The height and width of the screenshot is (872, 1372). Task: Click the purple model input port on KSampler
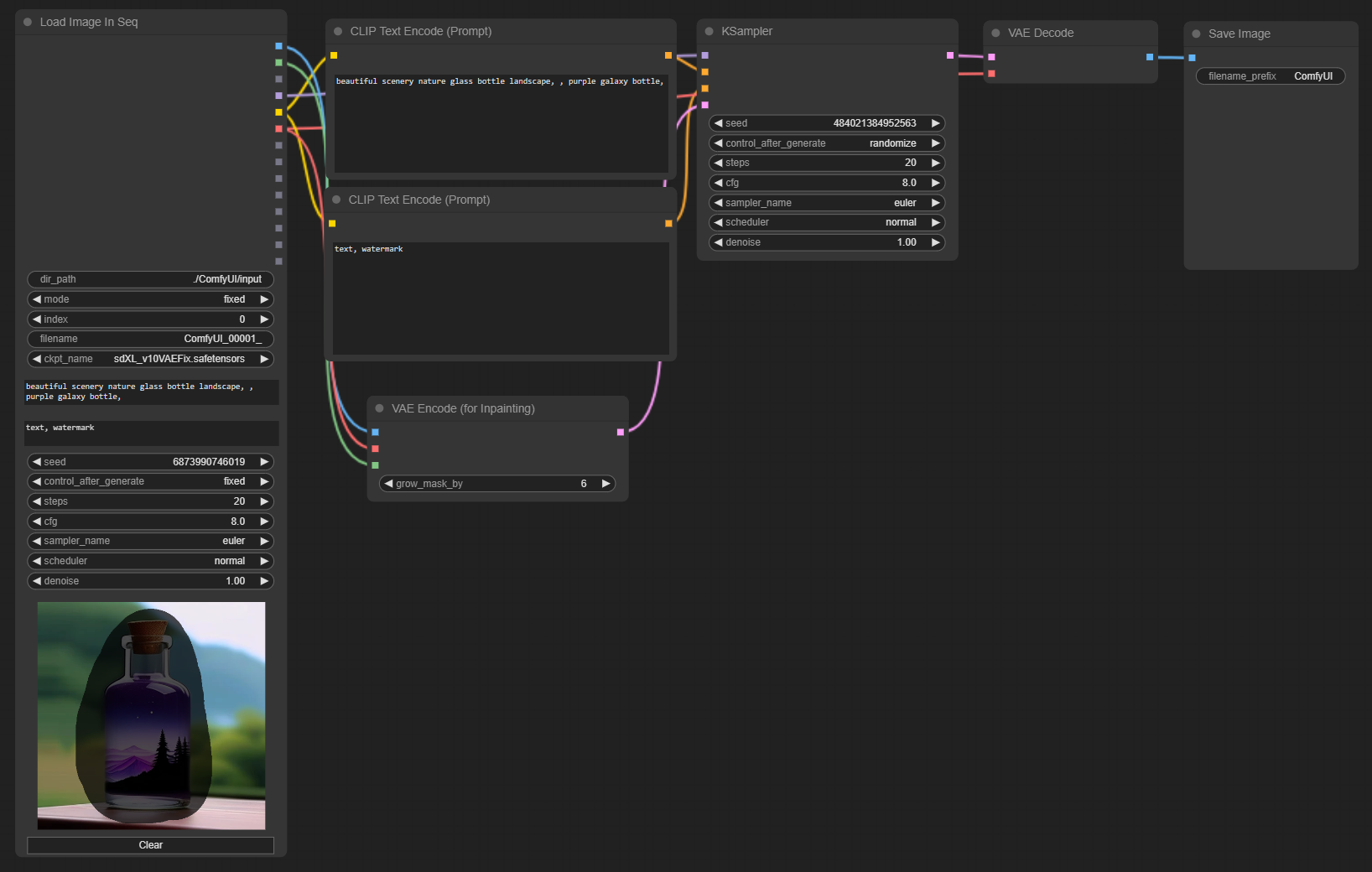coord(704,55)
